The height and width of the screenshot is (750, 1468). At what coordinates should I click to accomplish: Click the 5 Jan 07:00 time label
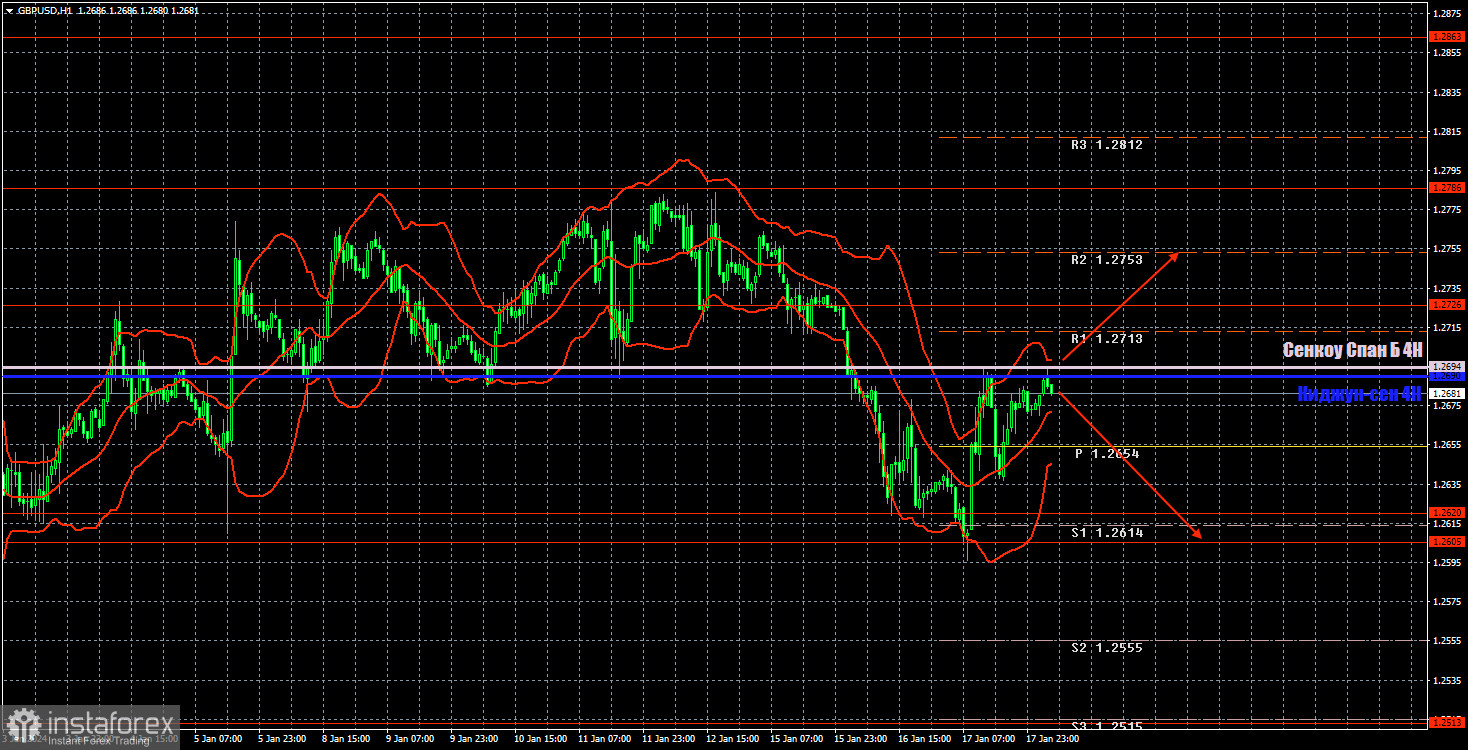[x=217, y=739]
